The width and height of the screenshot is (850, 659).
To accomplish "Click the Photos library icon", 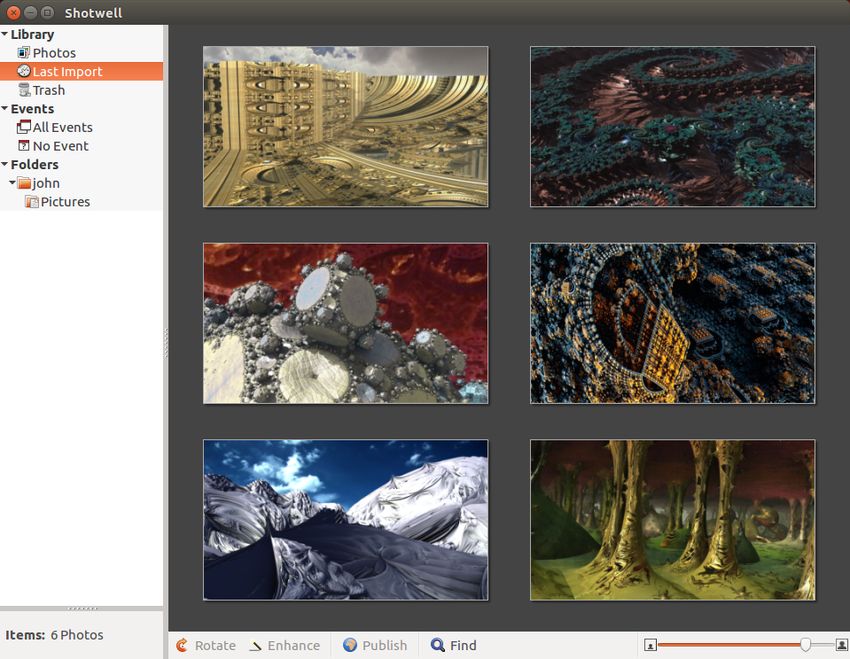I will (23, 53).
